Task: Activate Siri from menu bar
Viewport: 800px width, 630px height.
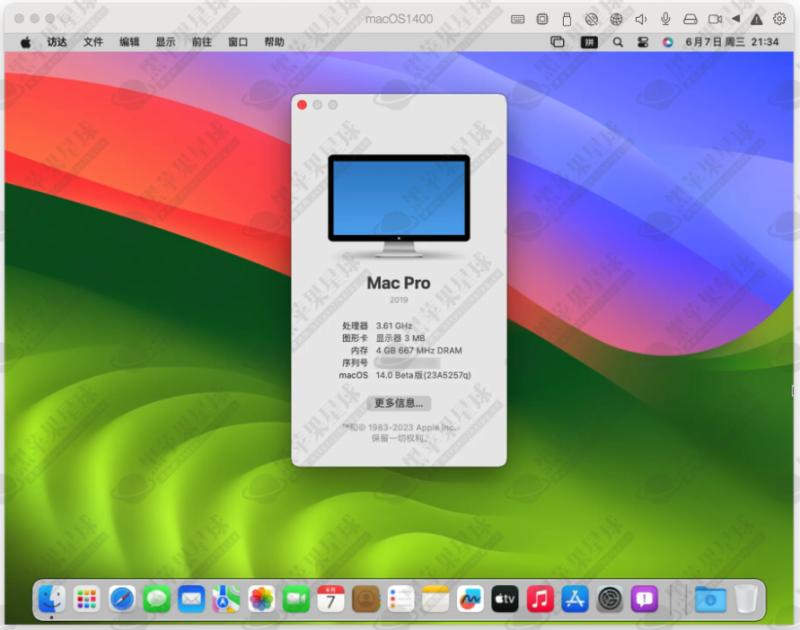Action: coord(667,42)
